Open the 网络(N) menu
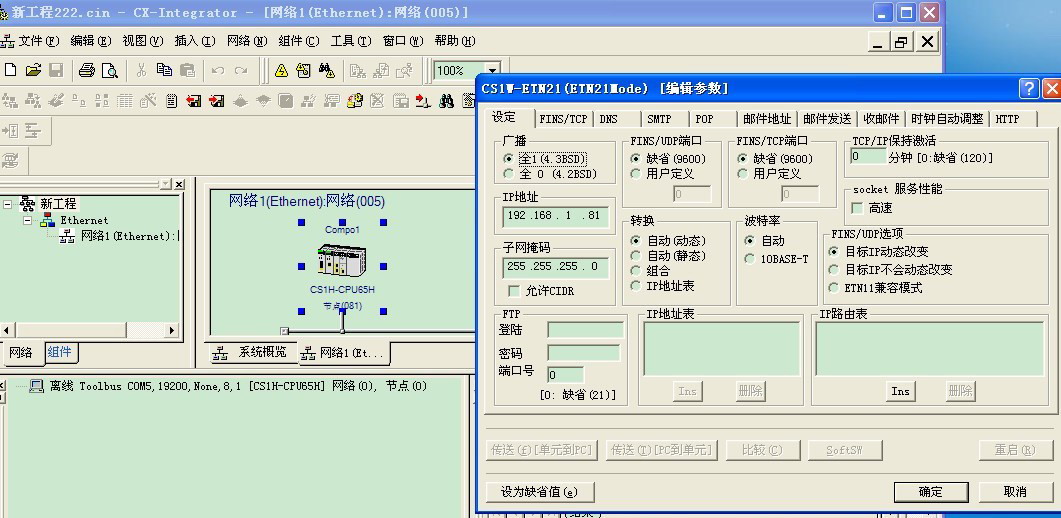1061x518 pixels. [246, 41]
